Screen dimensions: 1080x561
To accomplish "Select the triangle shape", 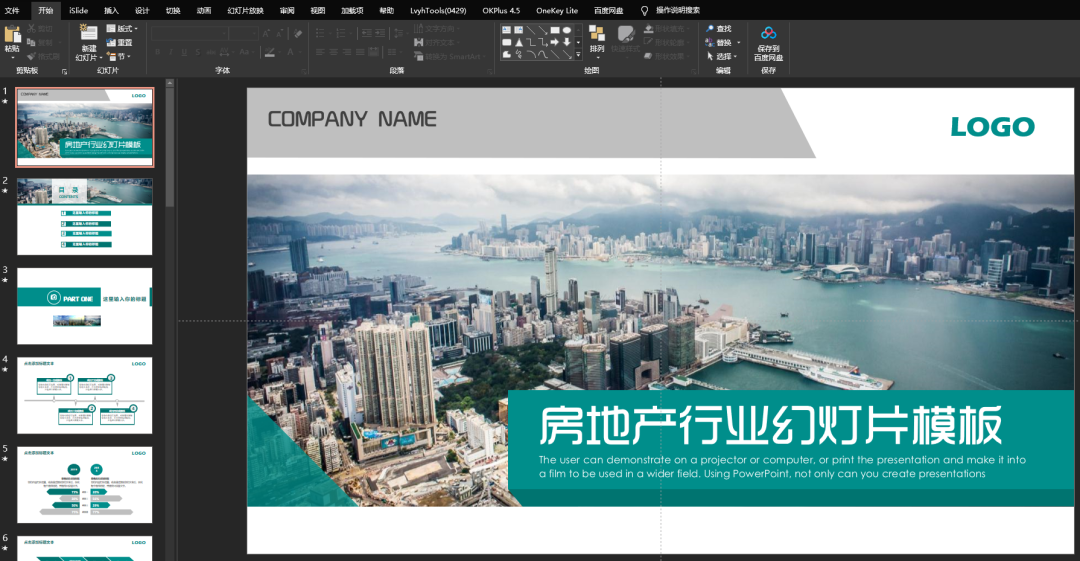I will click(519, 42).
